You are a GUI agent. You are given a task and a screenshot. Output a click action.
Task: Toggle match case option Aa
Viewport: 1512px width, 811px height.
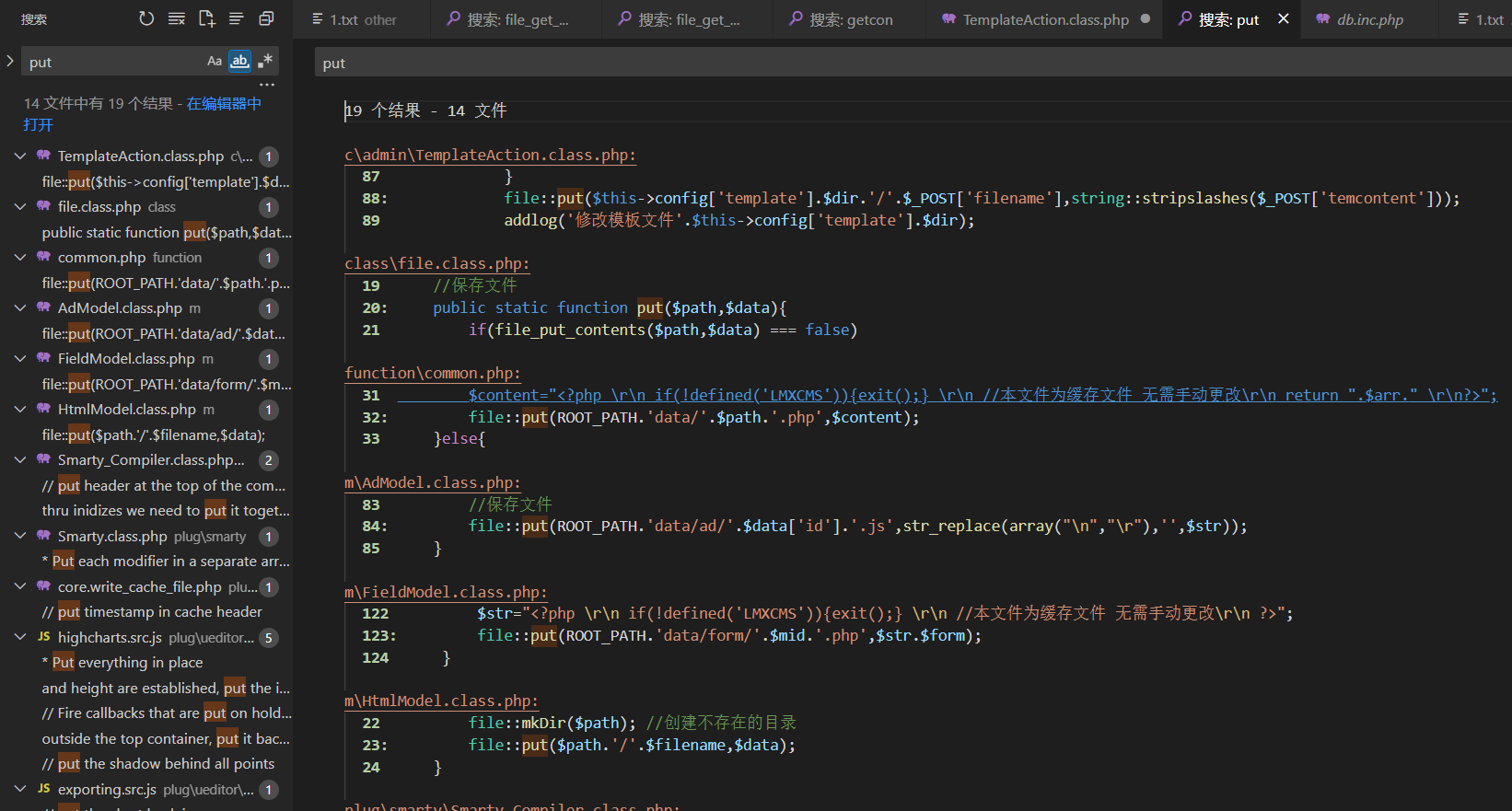point(215,61)
